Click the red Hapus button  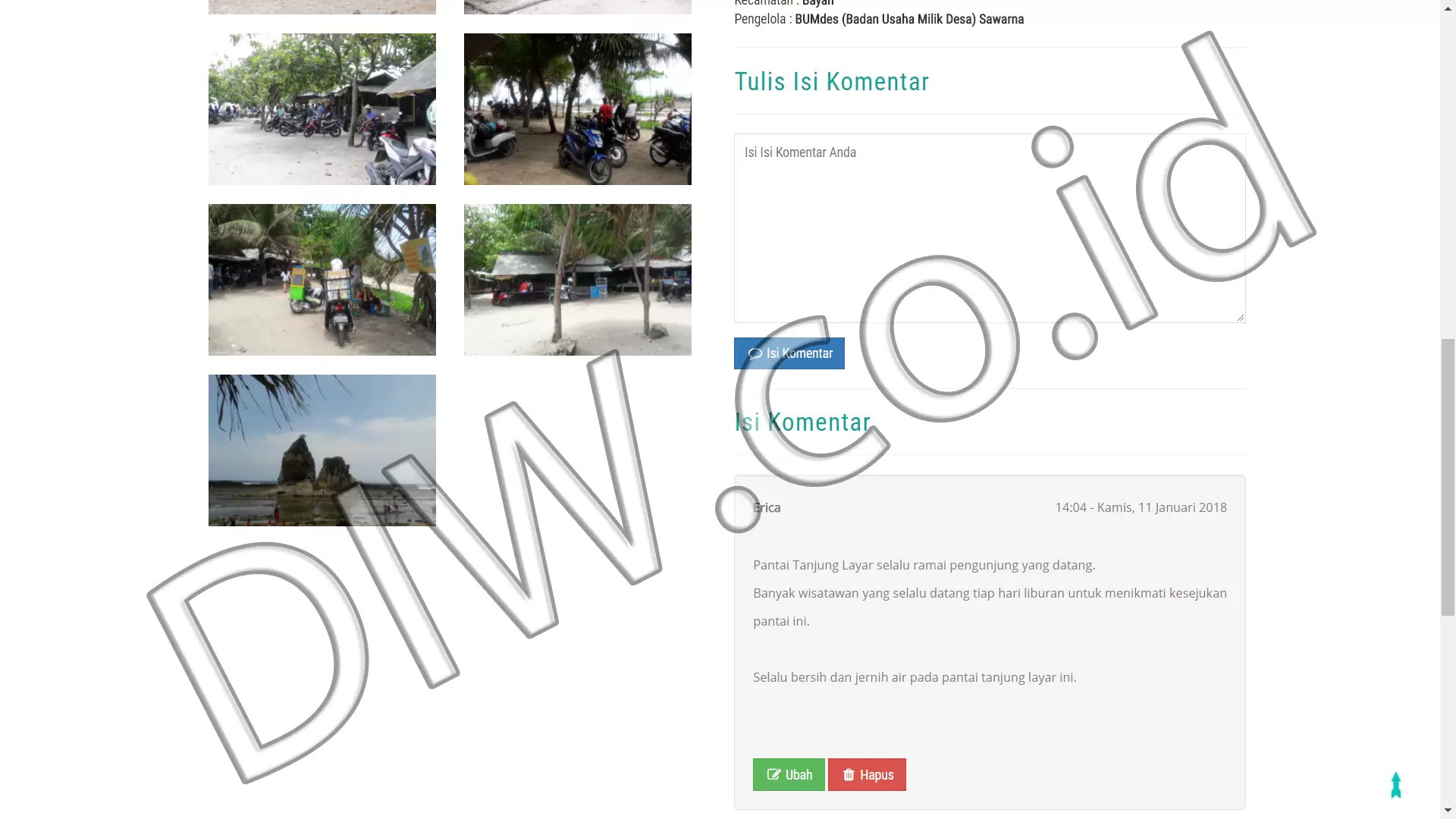click(x=867, y=774)
